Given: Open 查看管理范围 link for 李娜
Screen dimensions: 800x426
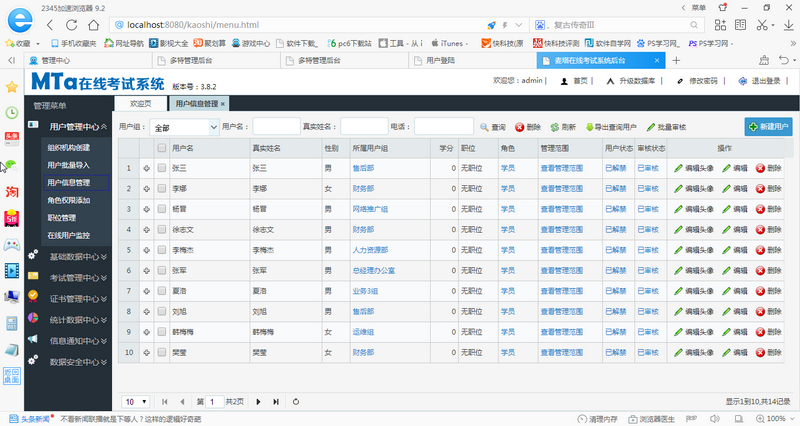Looking at the screenshot, I should click(x=562, y=188).
